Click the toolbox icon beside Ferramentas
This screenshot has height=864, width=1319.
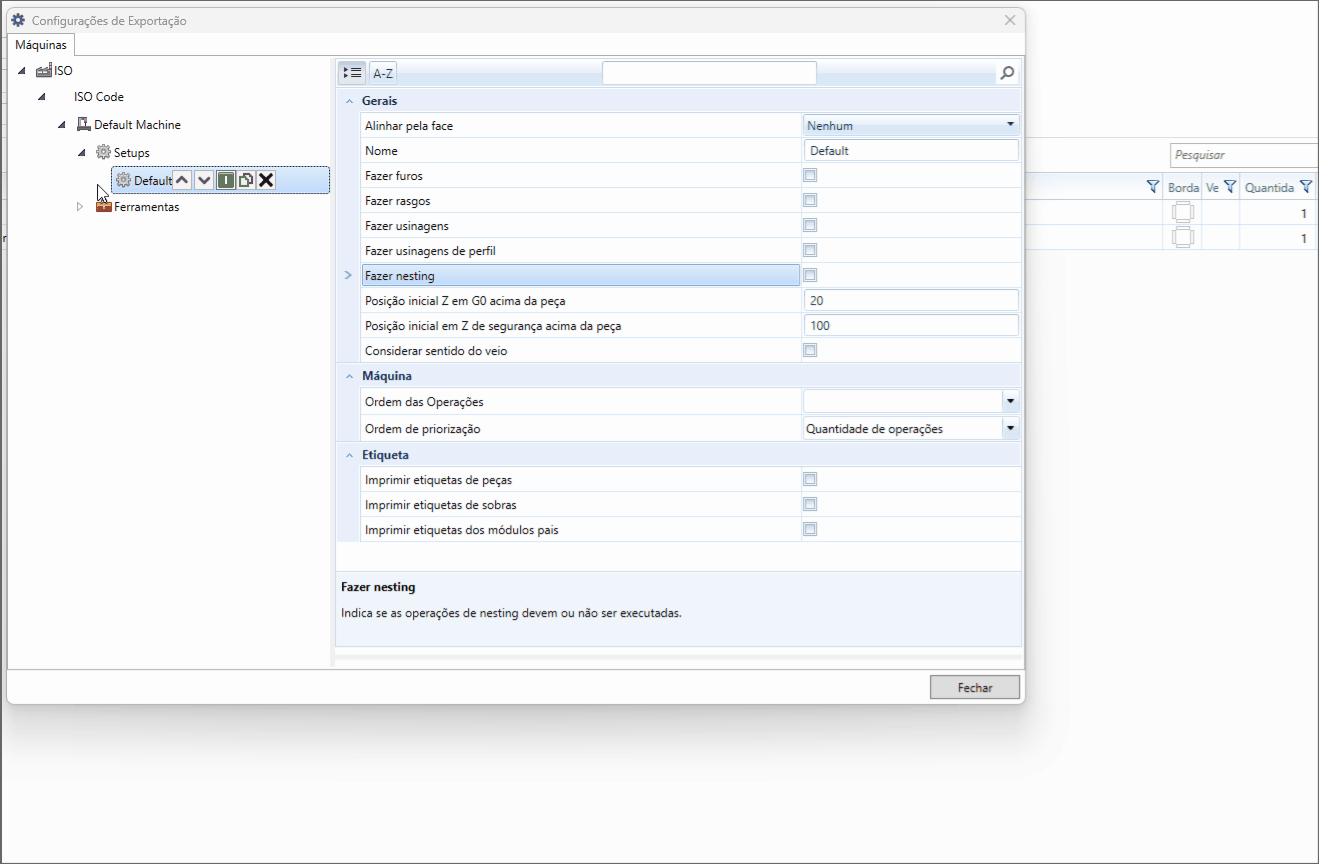pyautogui.click(x=104, y=207)
